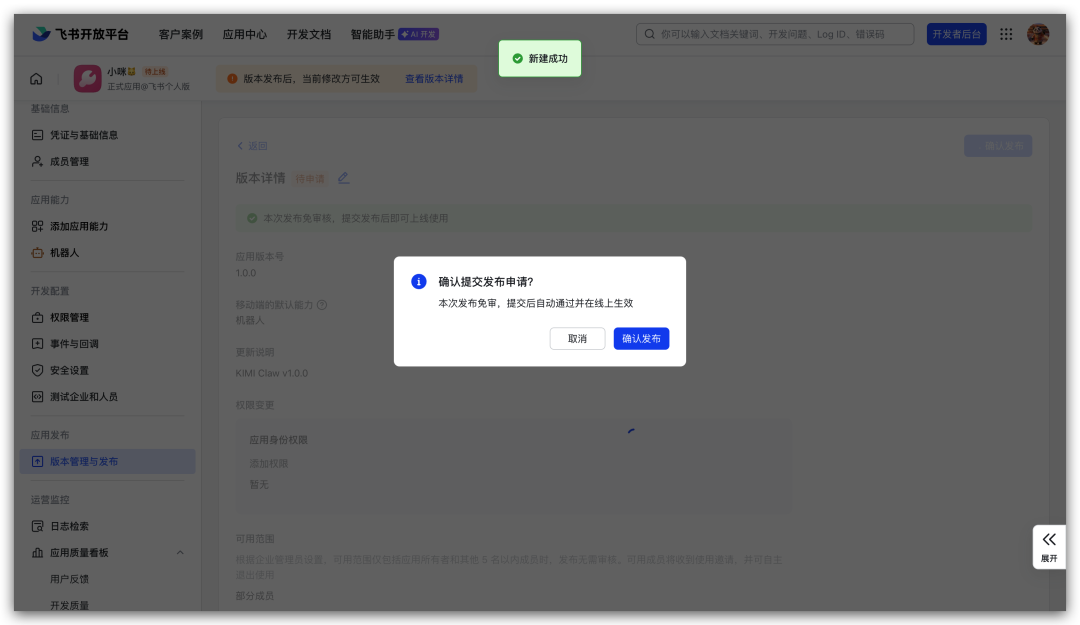Screen dimensions: 1080x625
Task: Open 机器人 in the sidebar
Action: tap(64, 253)
